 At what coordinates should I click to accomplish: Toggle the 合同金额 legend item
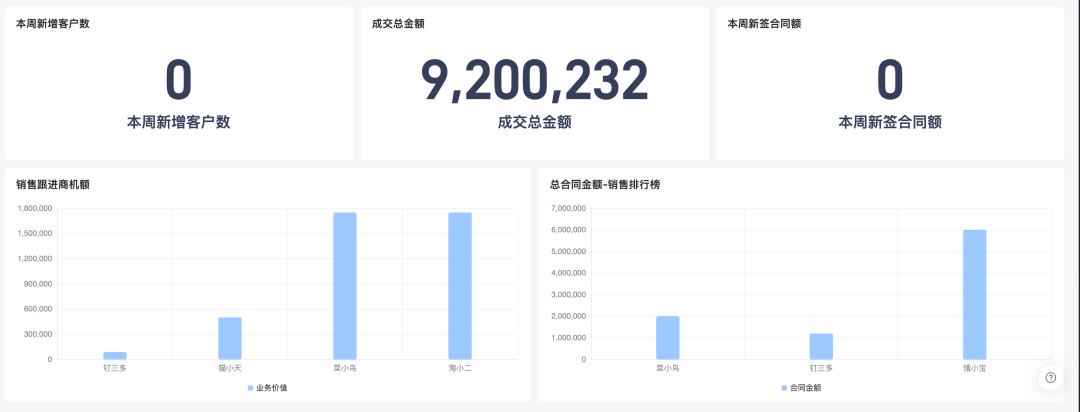point(801,388)
